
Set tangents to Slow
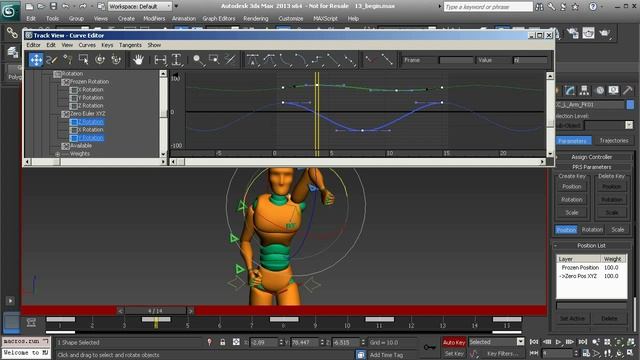coord(301,60)
